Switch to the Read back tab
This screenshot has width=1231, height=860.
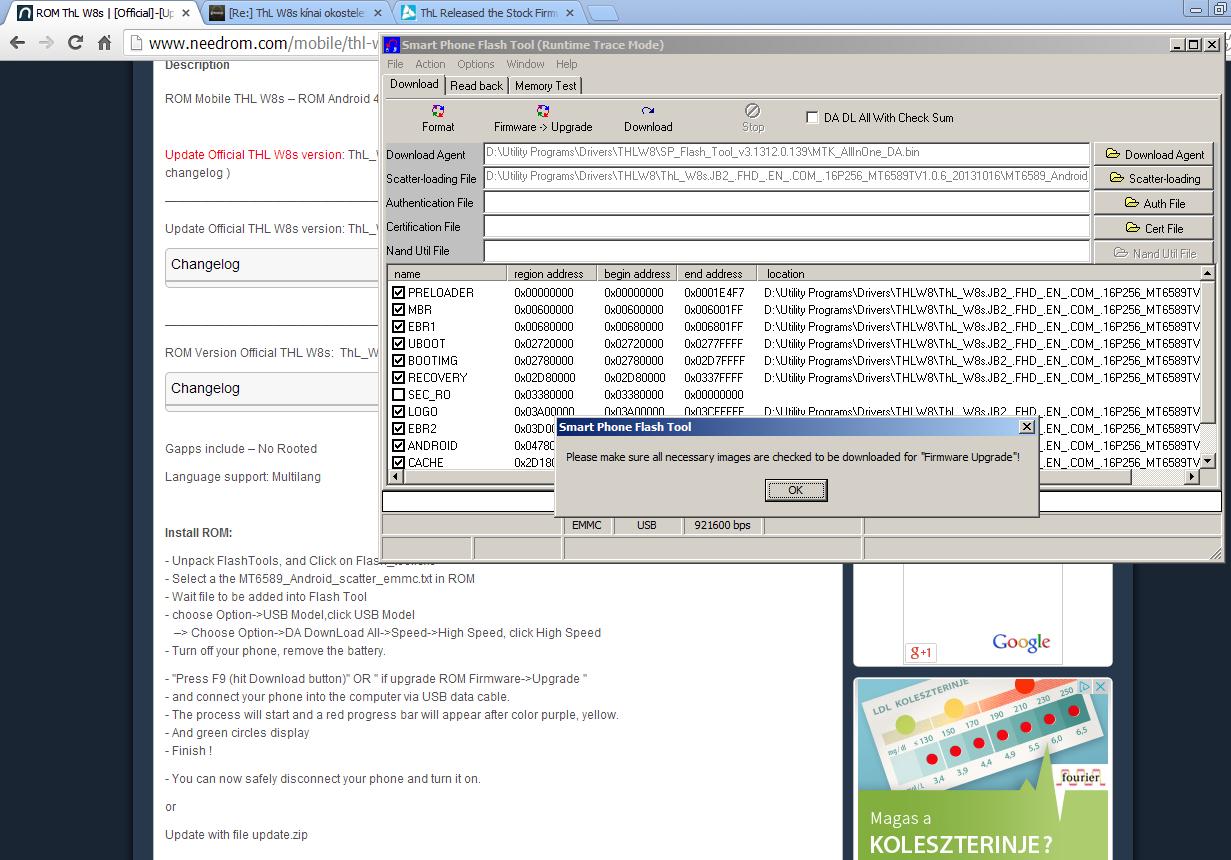click(x=476, y=86)
